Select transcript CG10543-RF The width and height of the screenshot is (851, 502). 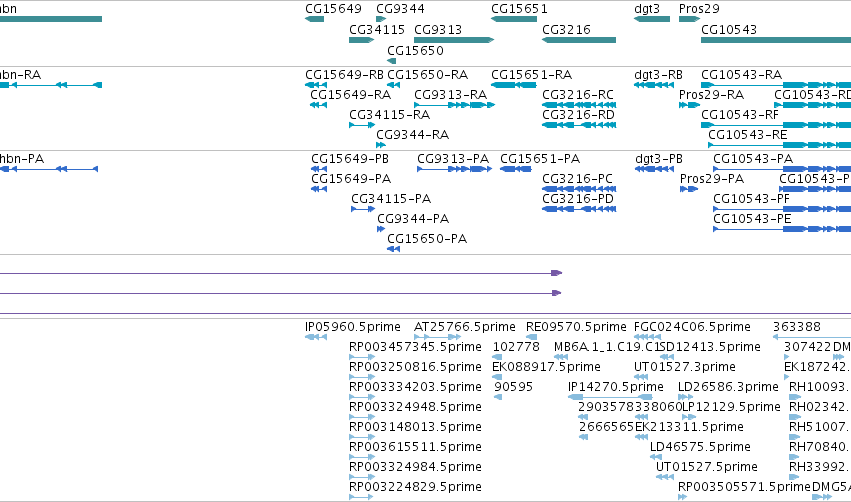(x=740, y=115)
